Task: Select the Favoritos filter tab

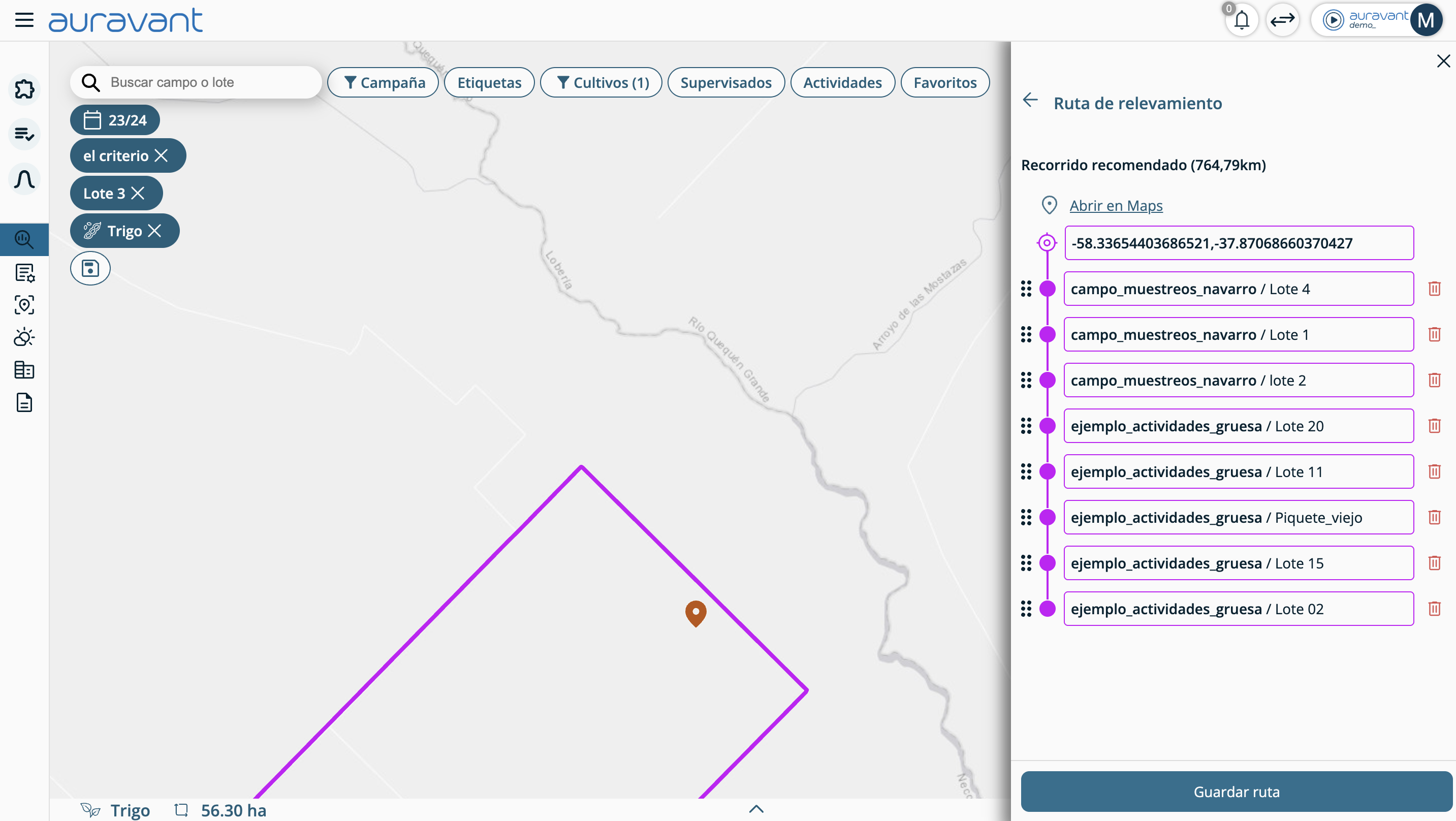Action: 945,82
